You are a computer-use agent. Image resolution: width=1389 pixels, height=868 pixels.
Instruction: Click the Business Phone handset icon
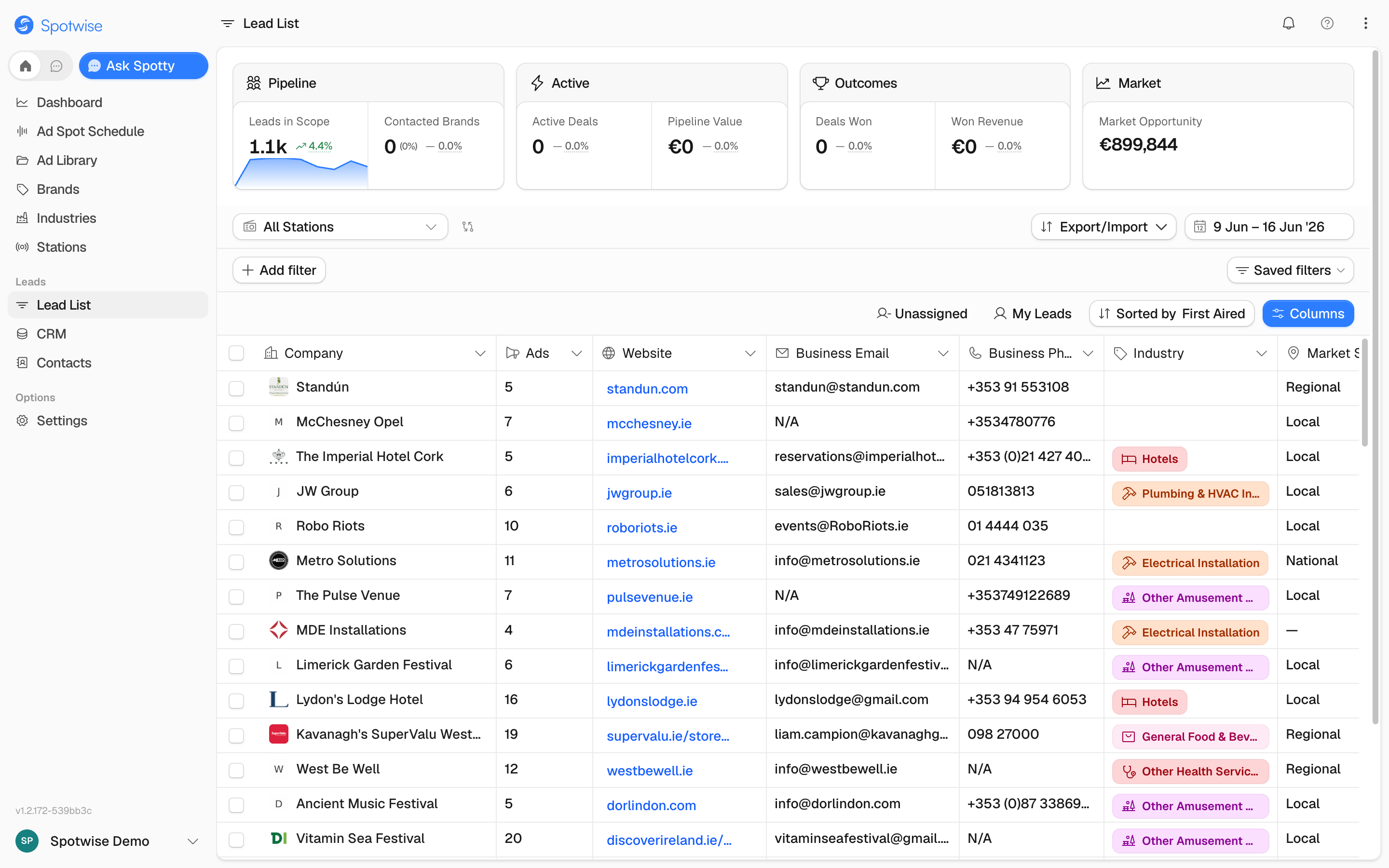point(975,353)
